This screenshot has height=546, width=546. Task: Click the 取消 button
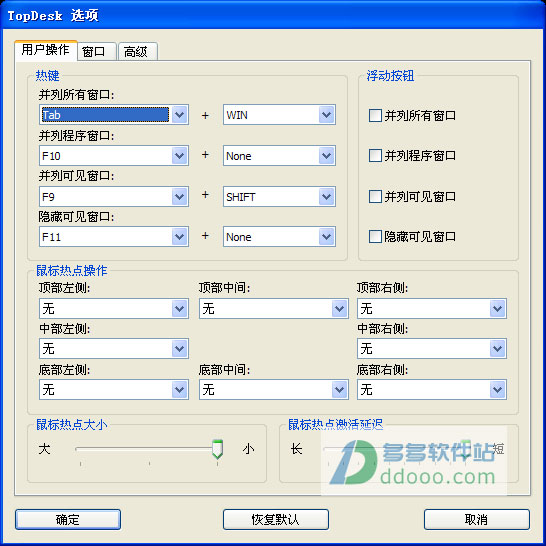[477, 520]
